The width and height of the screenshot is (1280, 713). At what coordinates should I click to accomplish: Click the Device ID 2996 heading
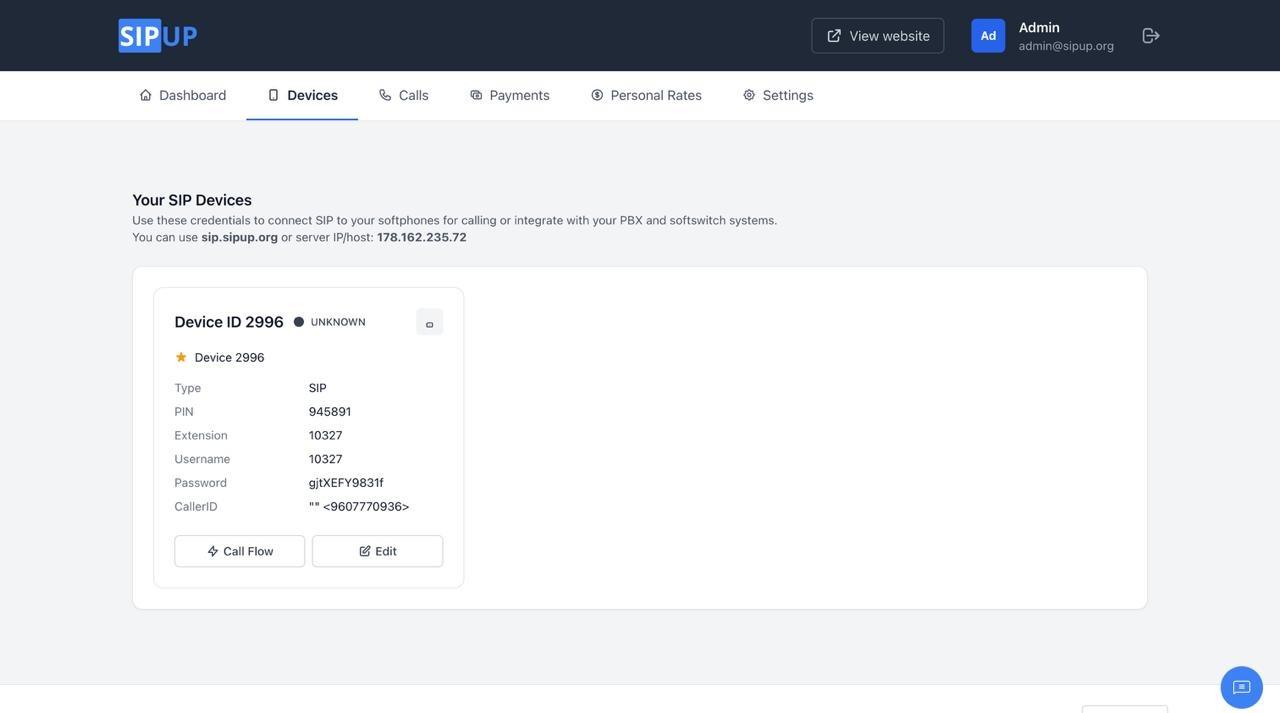coord(229,322)
